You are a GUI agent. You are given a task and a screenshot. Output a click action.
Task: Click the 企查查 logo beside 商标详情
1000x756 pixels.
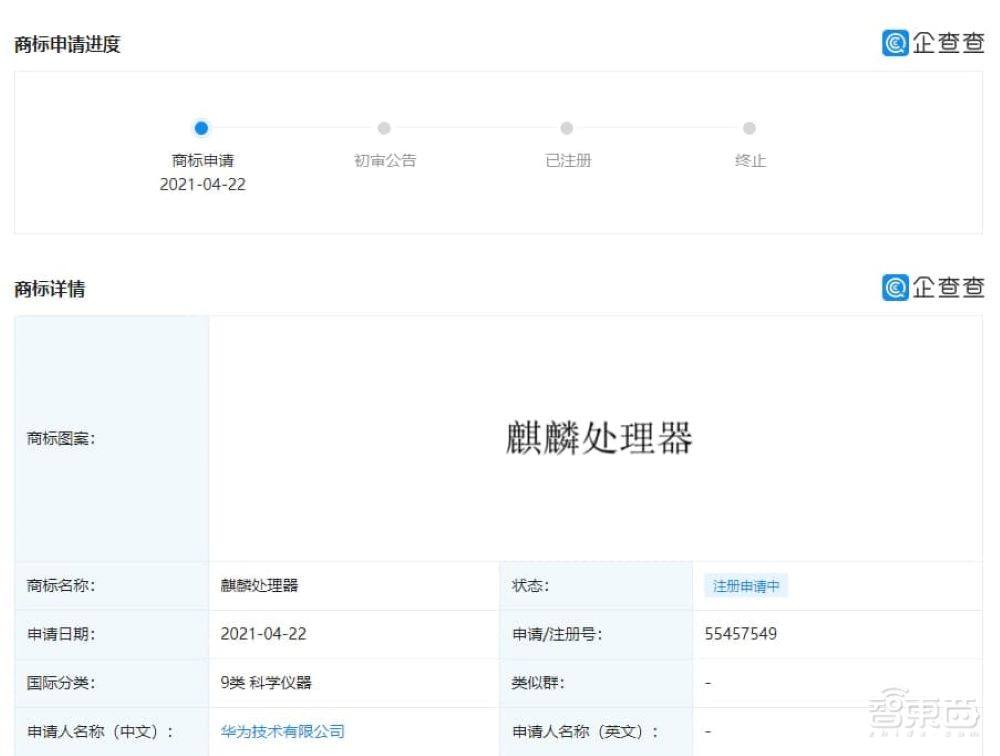point(932,288)
